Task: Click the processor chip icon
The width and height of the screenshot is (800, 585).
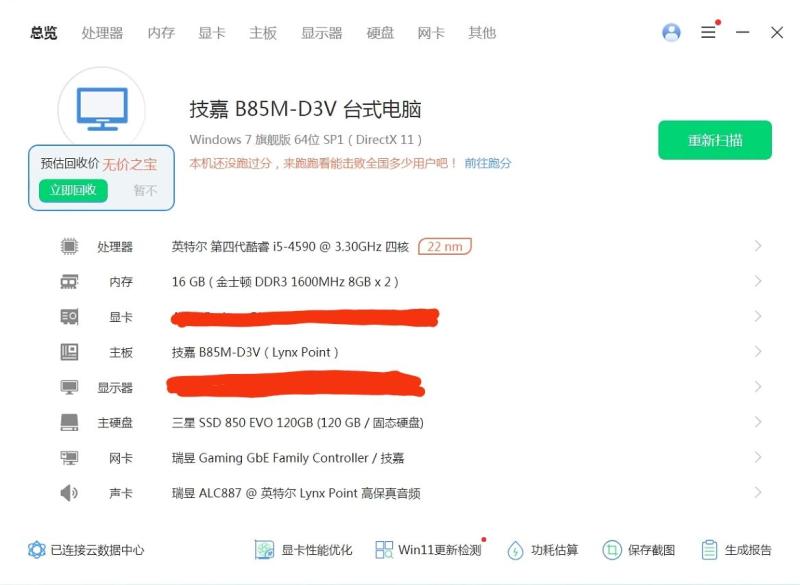Action: (69, 247)
